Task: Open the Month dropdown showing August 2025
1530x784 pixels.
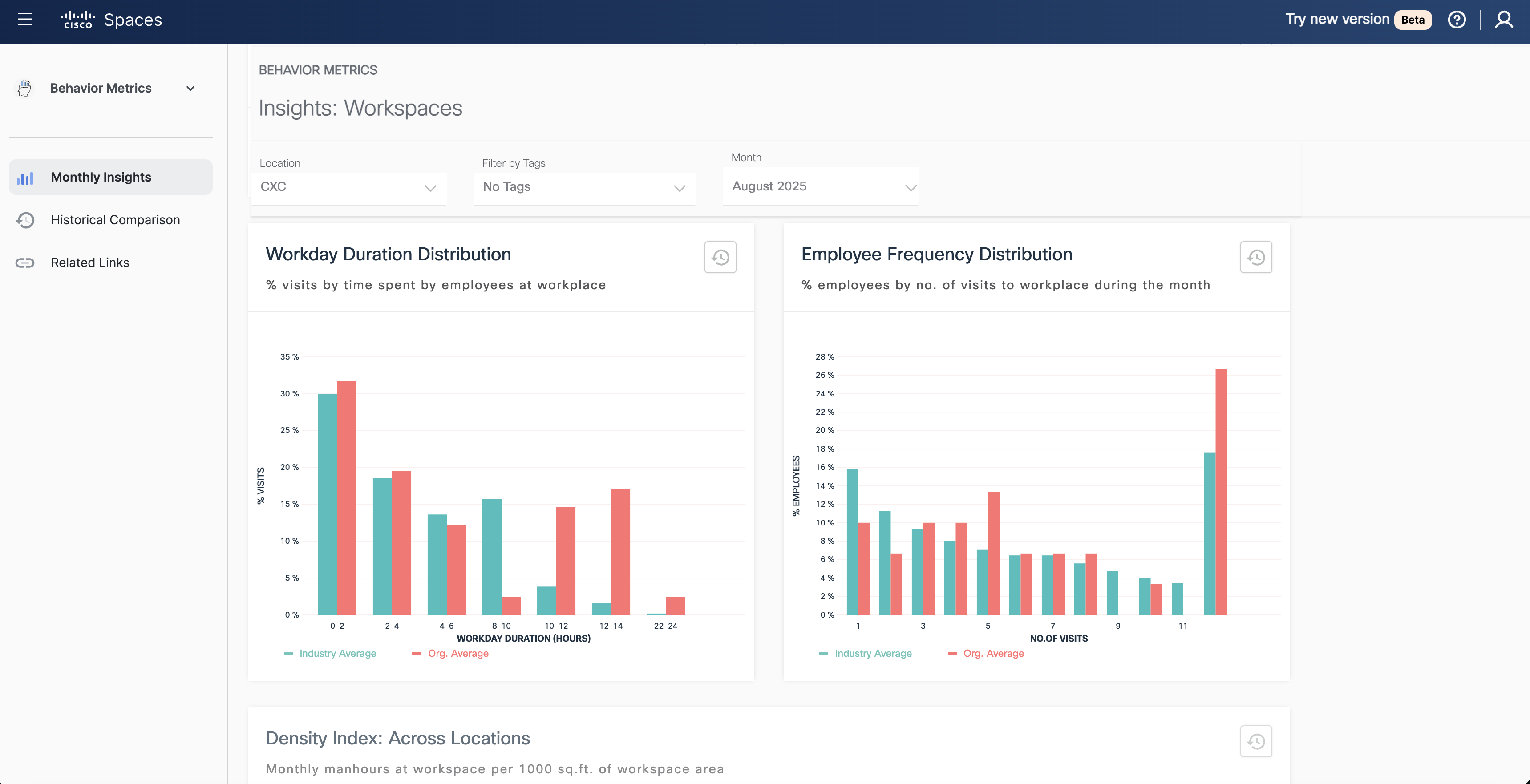Action: [x=820, y=186]
